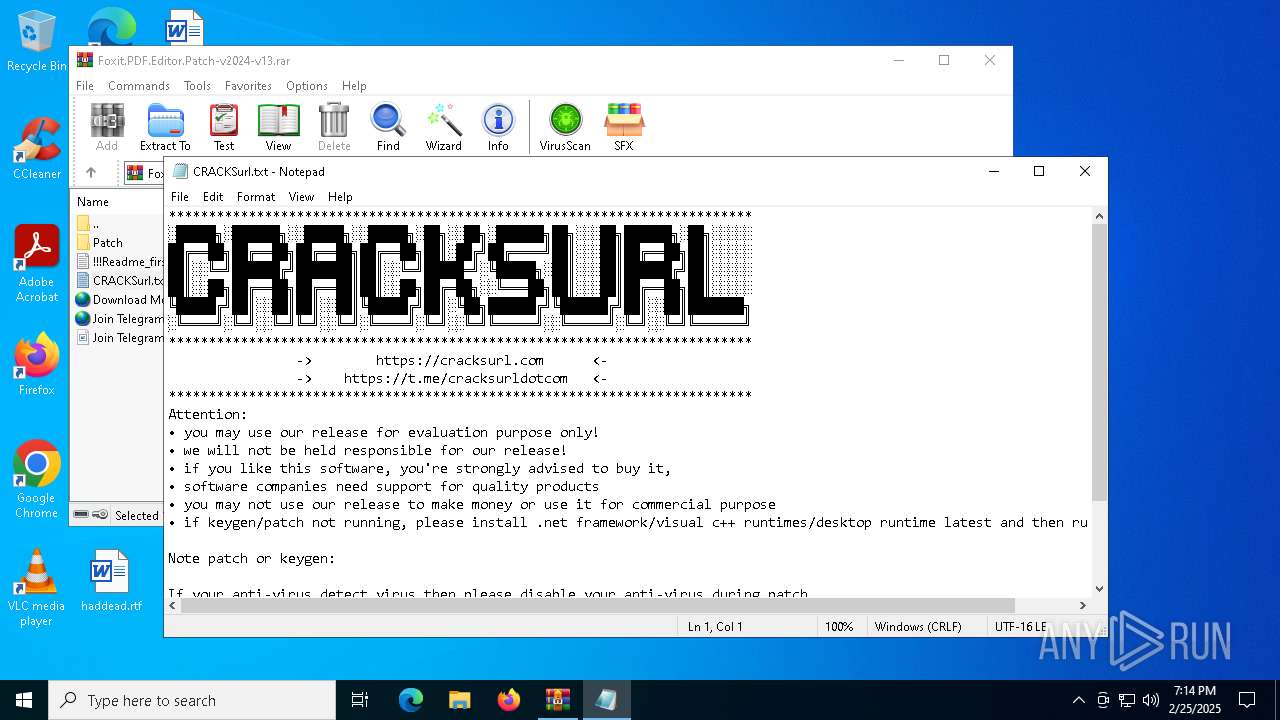The width and height of the screenshot is (1280, 720).
Task: Click Firefox icon in the taskbar
Action: point(508,700)
